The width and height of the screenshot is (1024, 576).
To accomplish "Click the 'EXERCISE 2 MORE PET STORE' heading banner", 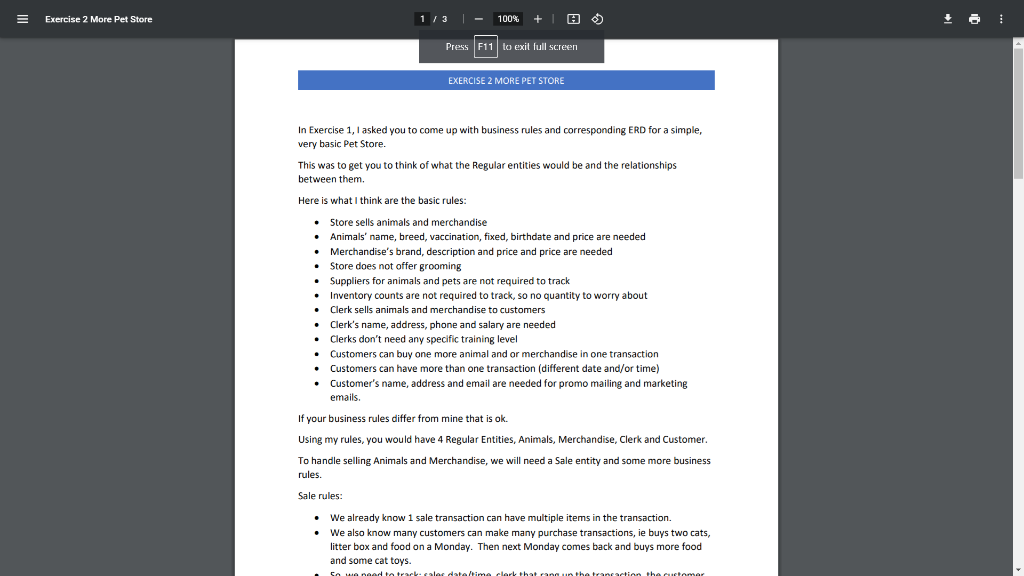I will (506, 80).
